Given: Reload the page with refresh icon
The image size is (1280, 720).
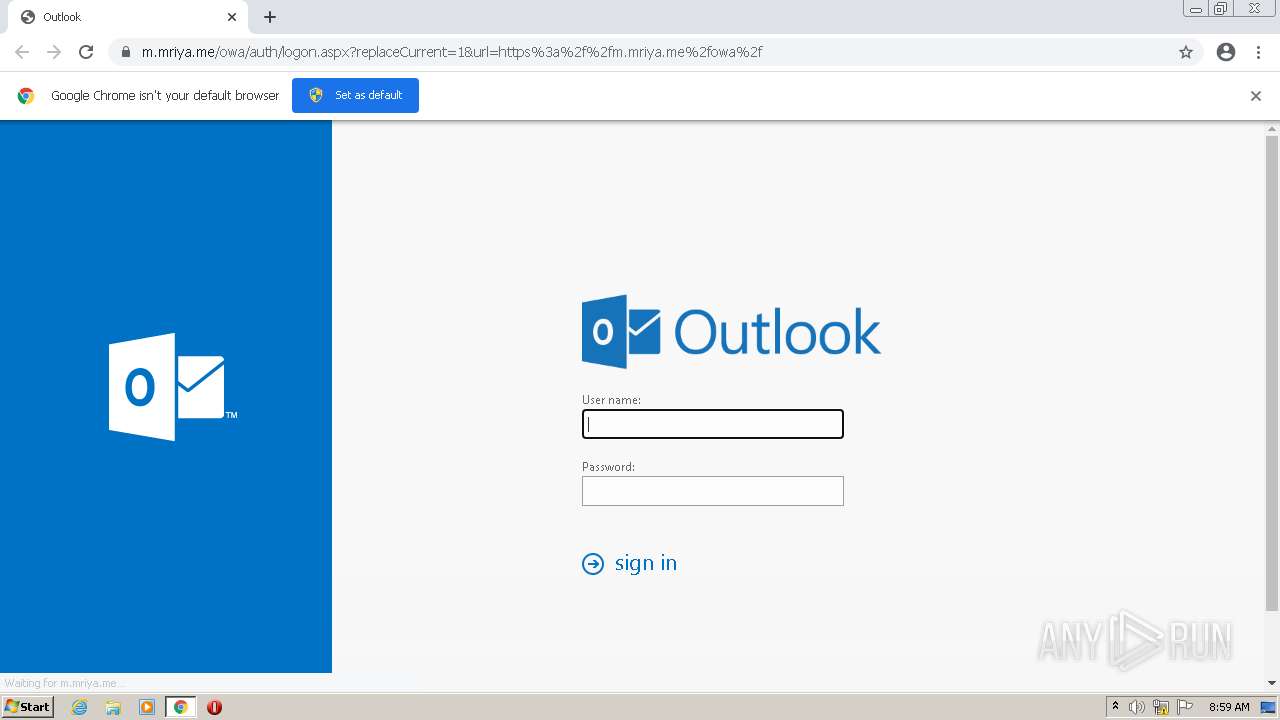Looking at the screenshot, I should (x=86, y=52).
